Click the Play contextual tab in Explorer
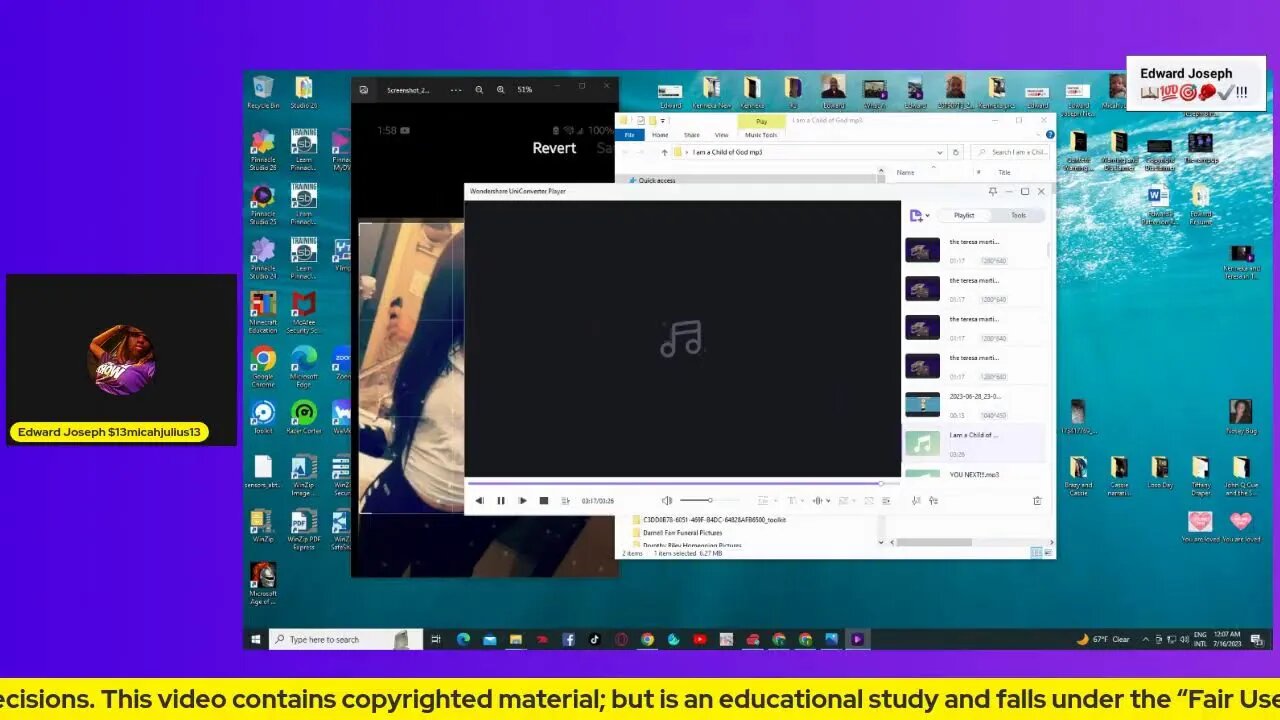The height and width of the screenshot is (720, 1280). tap(761, 121)
